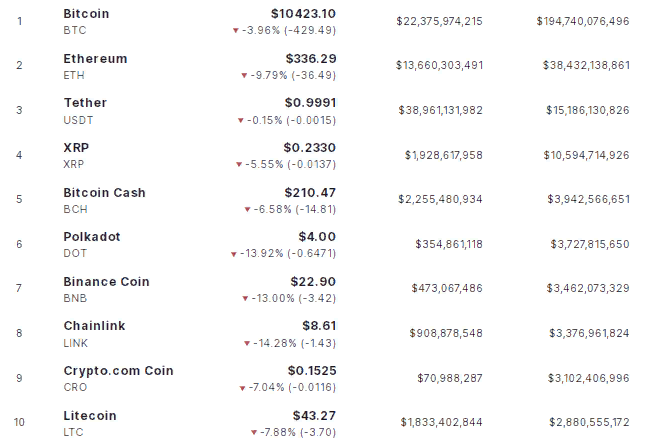
Task: Open the XRP coin details
Action: point(75,147)
